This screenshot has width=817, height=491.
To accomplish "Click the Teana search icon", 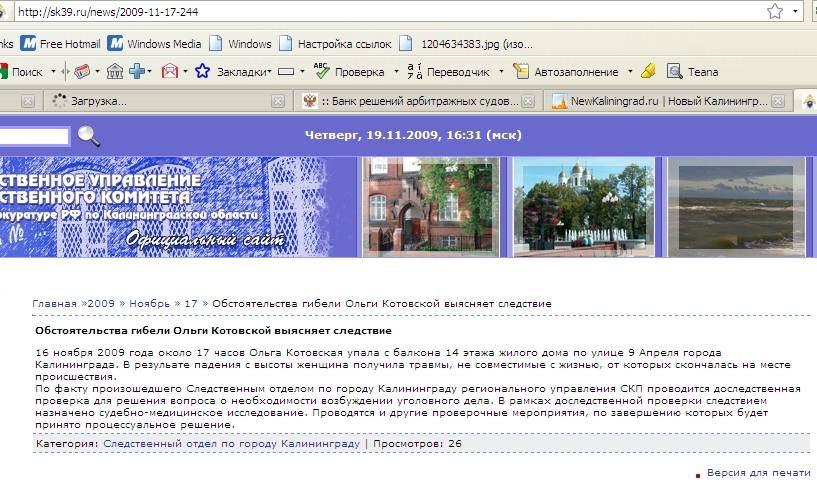I will coord(675,72).
